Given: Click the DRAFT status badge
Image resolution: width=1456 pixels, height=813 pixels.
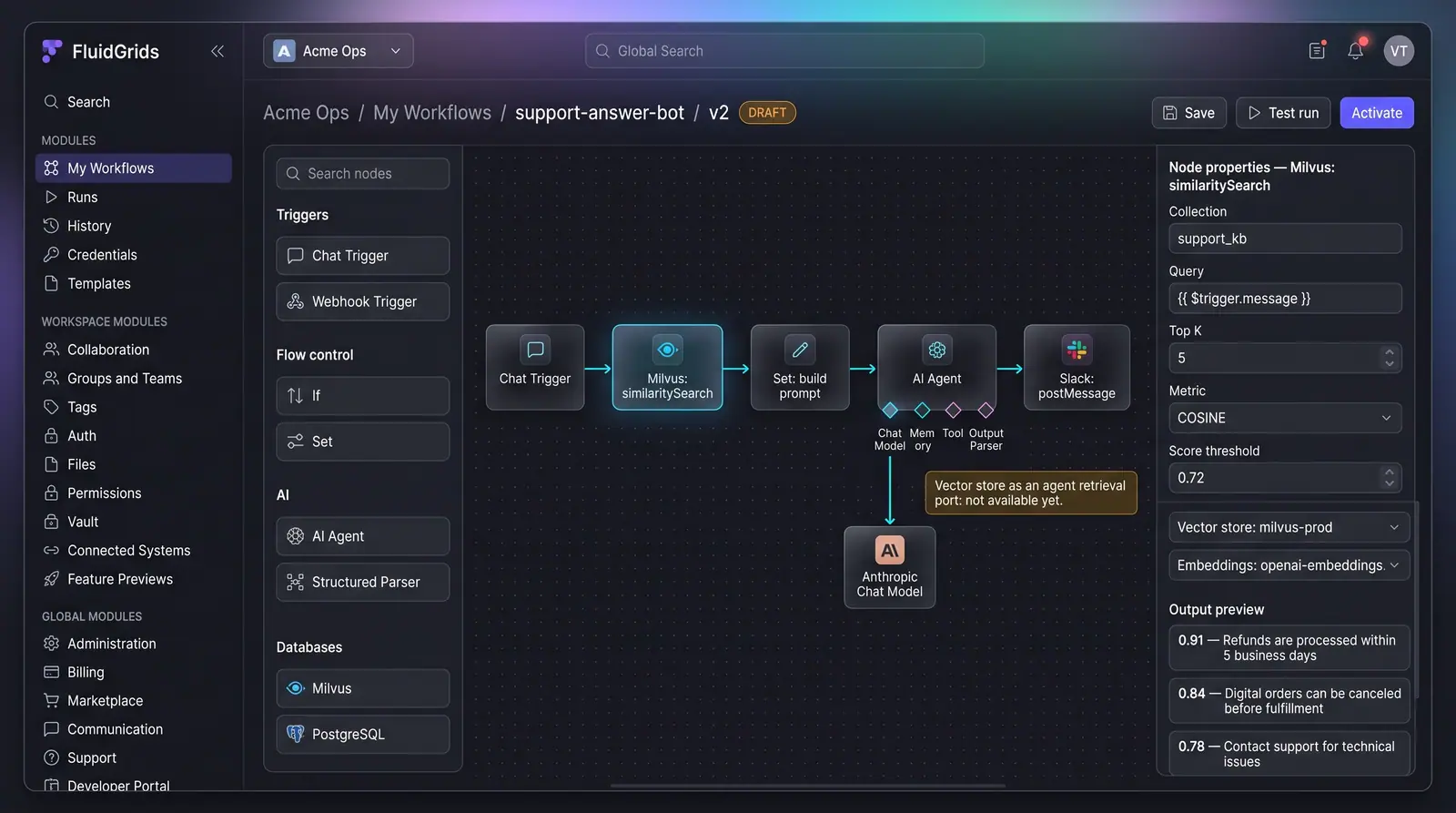Looking at the screenshot, I should pyautogui.click(x=767, y=113).
